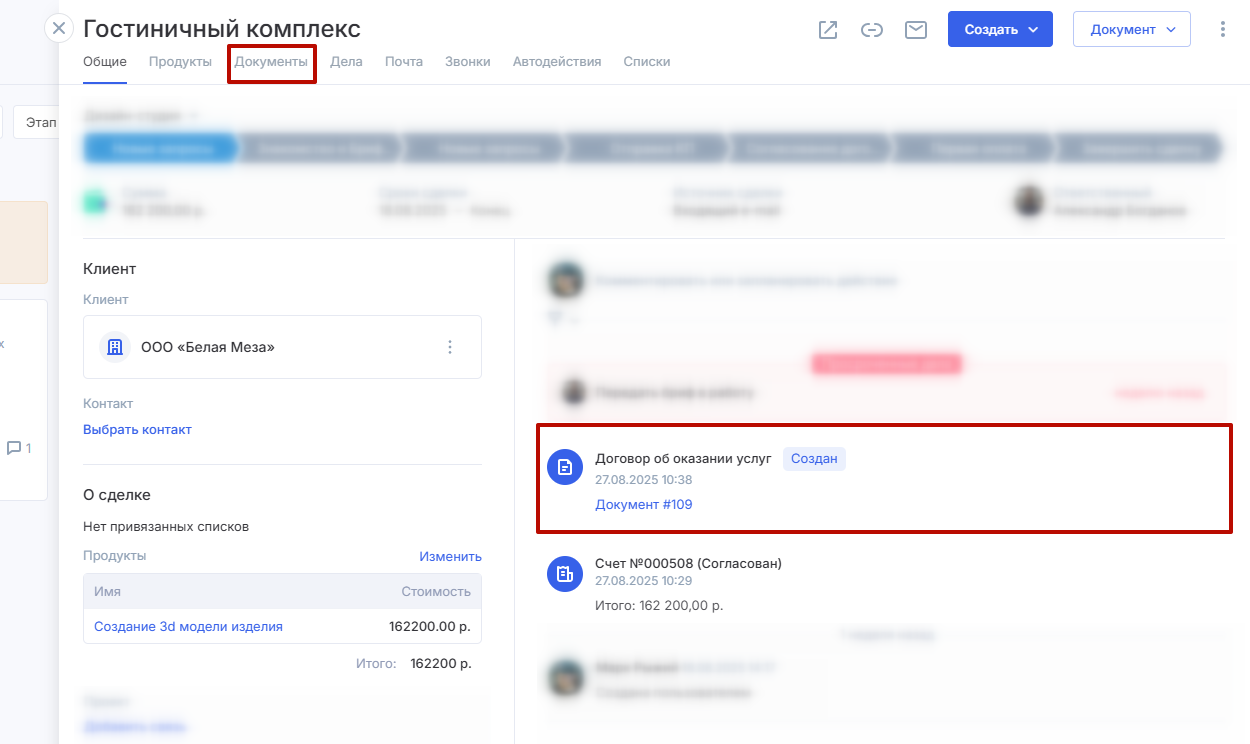Open the Документ #109 link

pos(643,505)
